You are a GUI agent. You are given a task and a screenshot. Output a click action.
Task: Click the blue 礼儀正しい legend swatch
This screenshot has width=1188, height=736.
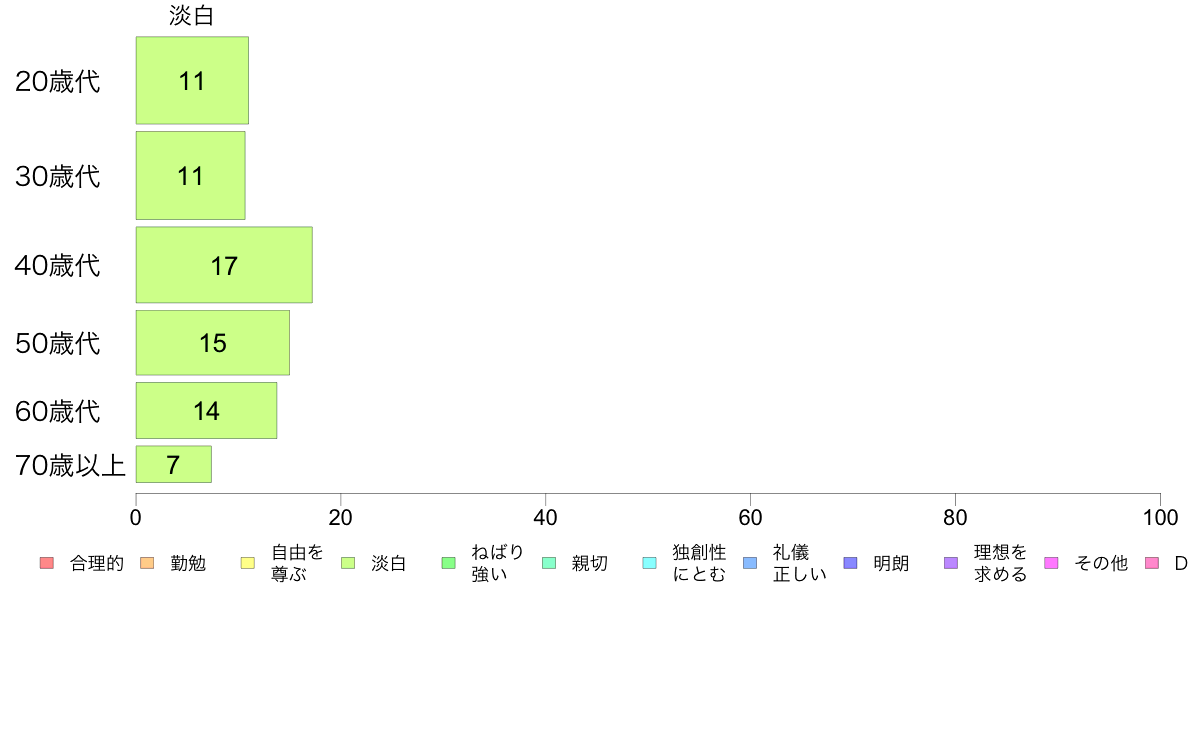(x=750, y=563)
